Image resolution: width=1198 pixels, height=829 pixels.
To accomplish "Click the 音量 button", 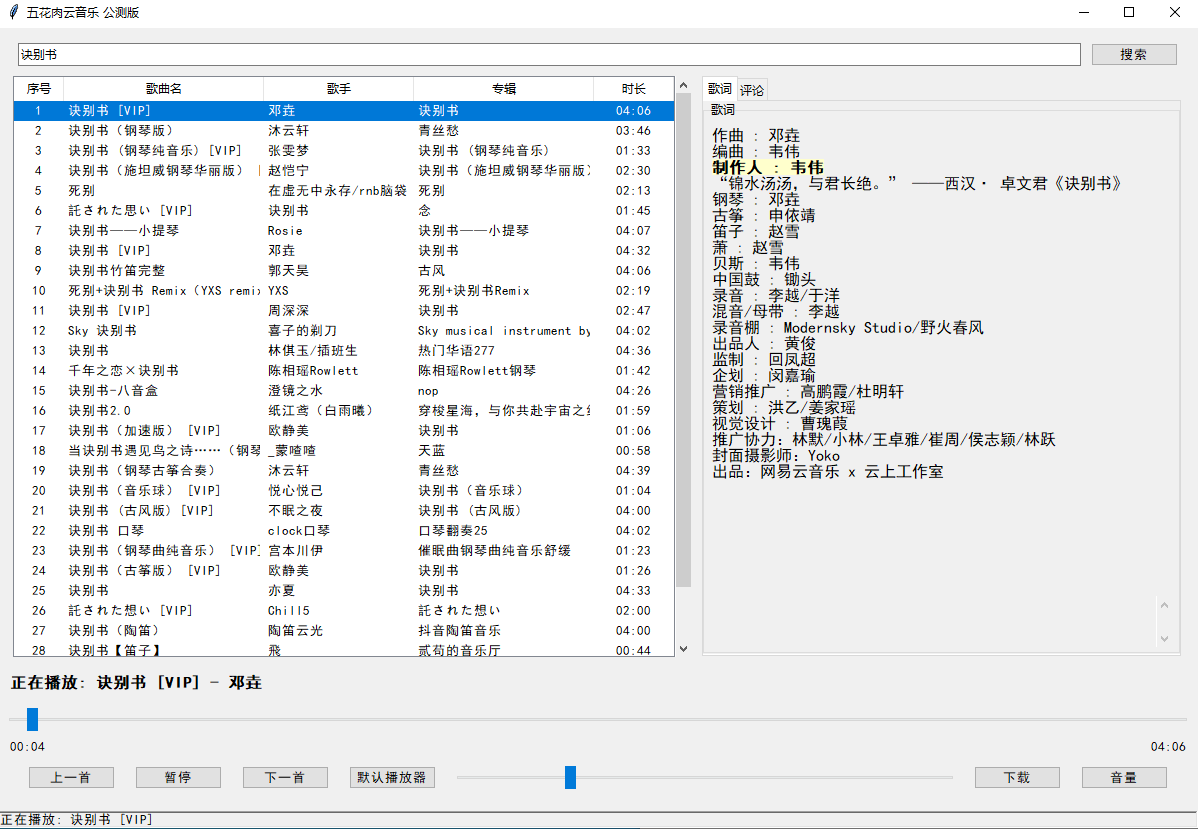I will click(x=1124, y=777).
